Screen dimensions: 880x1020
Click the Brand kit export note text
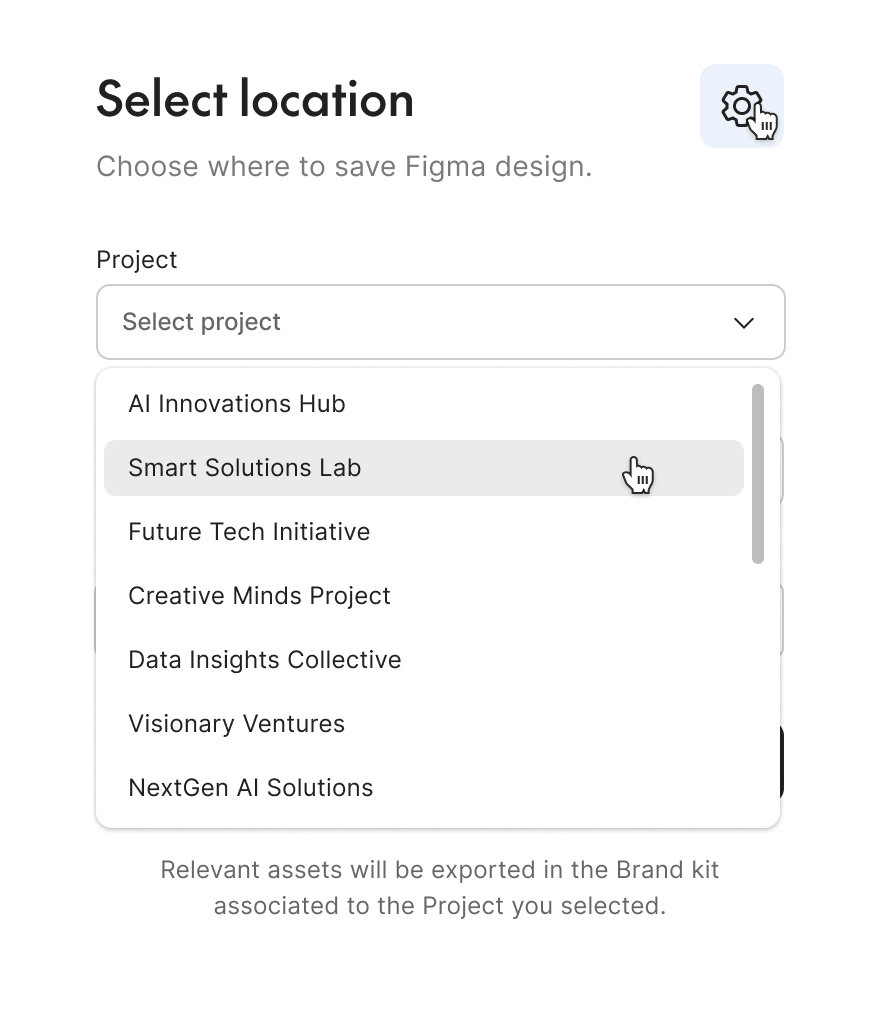tap(440, 887)
